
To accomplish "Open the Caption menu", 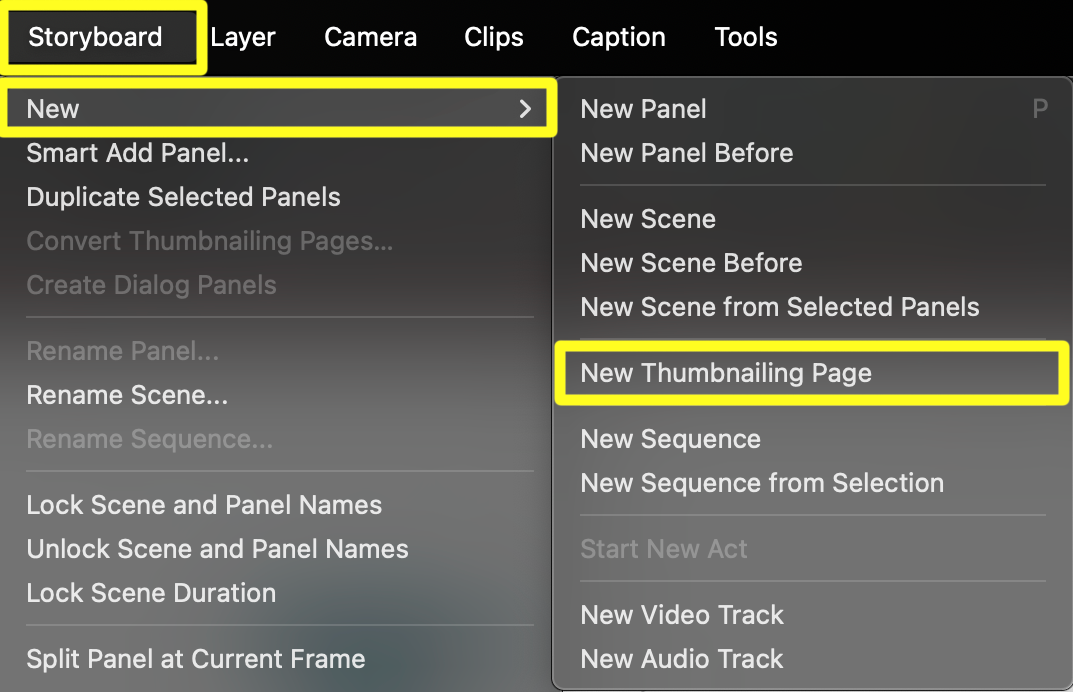I will pyautogui.click(x=619, y=38).
